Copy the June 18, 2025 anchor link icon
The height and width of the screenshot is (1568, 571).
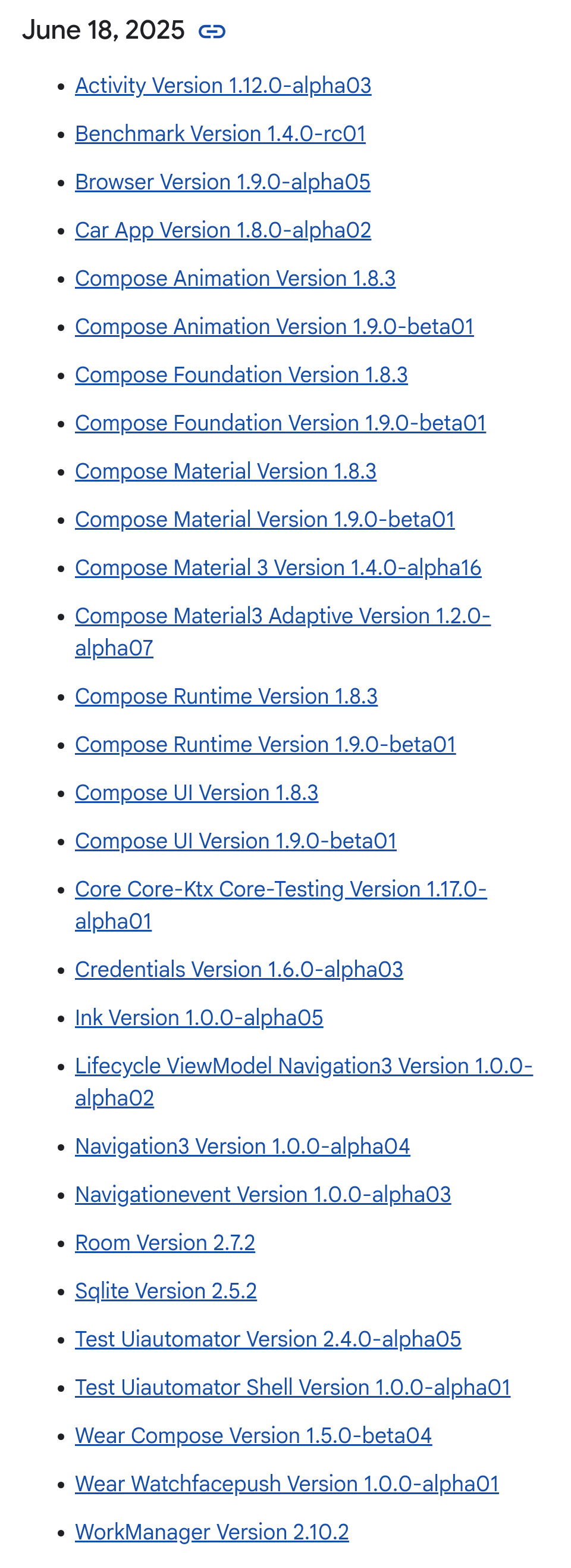[212, 31]
